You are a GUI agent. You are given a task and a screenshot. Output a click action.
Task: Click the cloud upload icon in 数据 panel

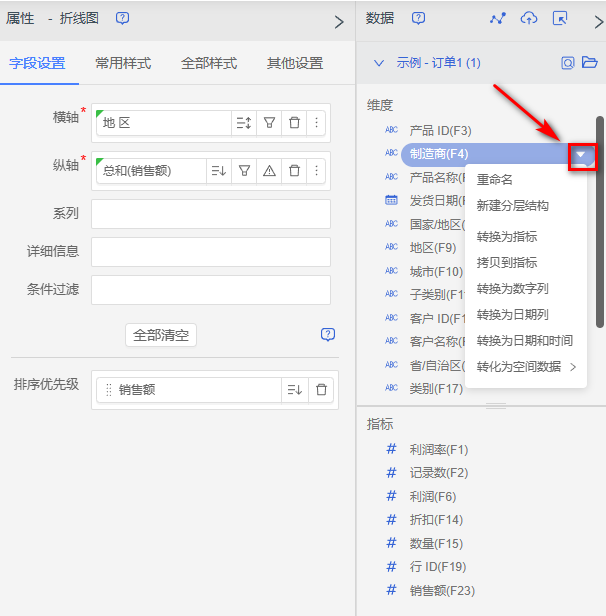coord(529,19)
